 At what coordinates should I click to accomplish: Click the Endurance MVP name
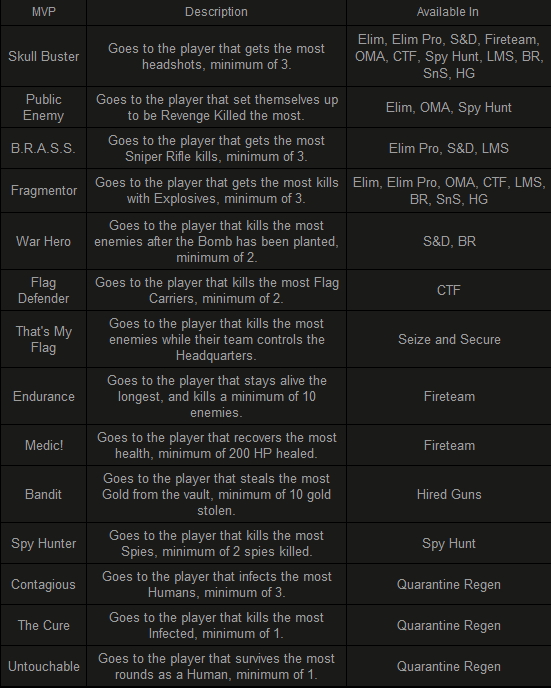tap(43, 396)
